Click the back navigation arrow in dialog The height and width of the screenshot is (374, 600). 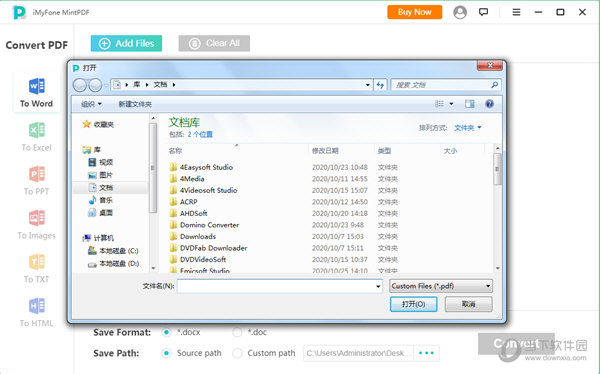pos(80,85)
